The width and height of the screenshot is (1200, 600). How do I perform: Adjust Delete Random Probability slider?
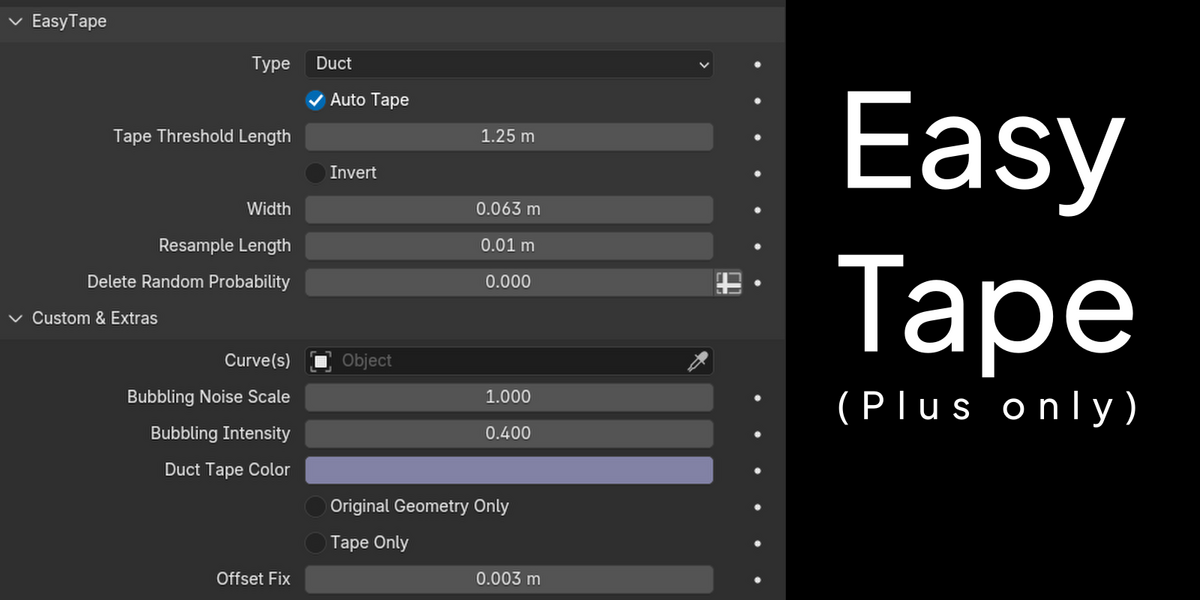(509, 283)
